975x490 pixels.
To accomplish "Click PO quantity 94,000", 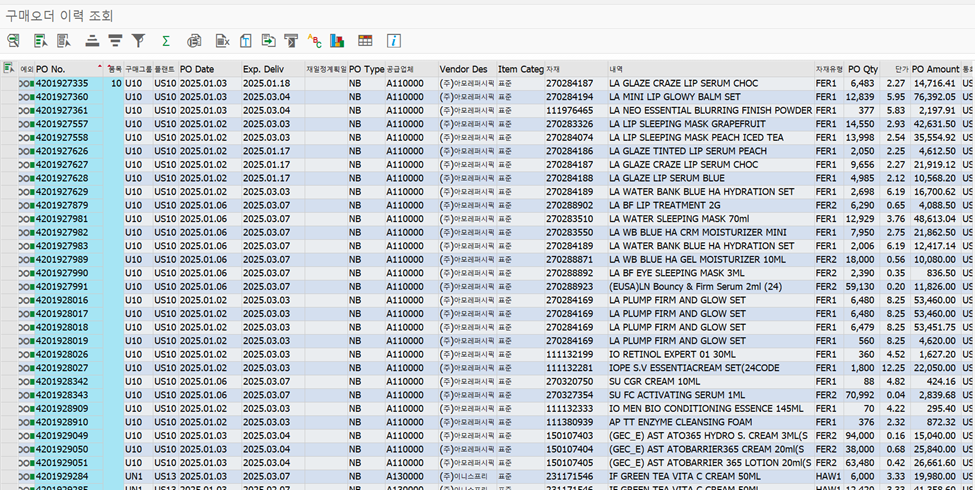I will pyautogui.click(x=863, y=436).
